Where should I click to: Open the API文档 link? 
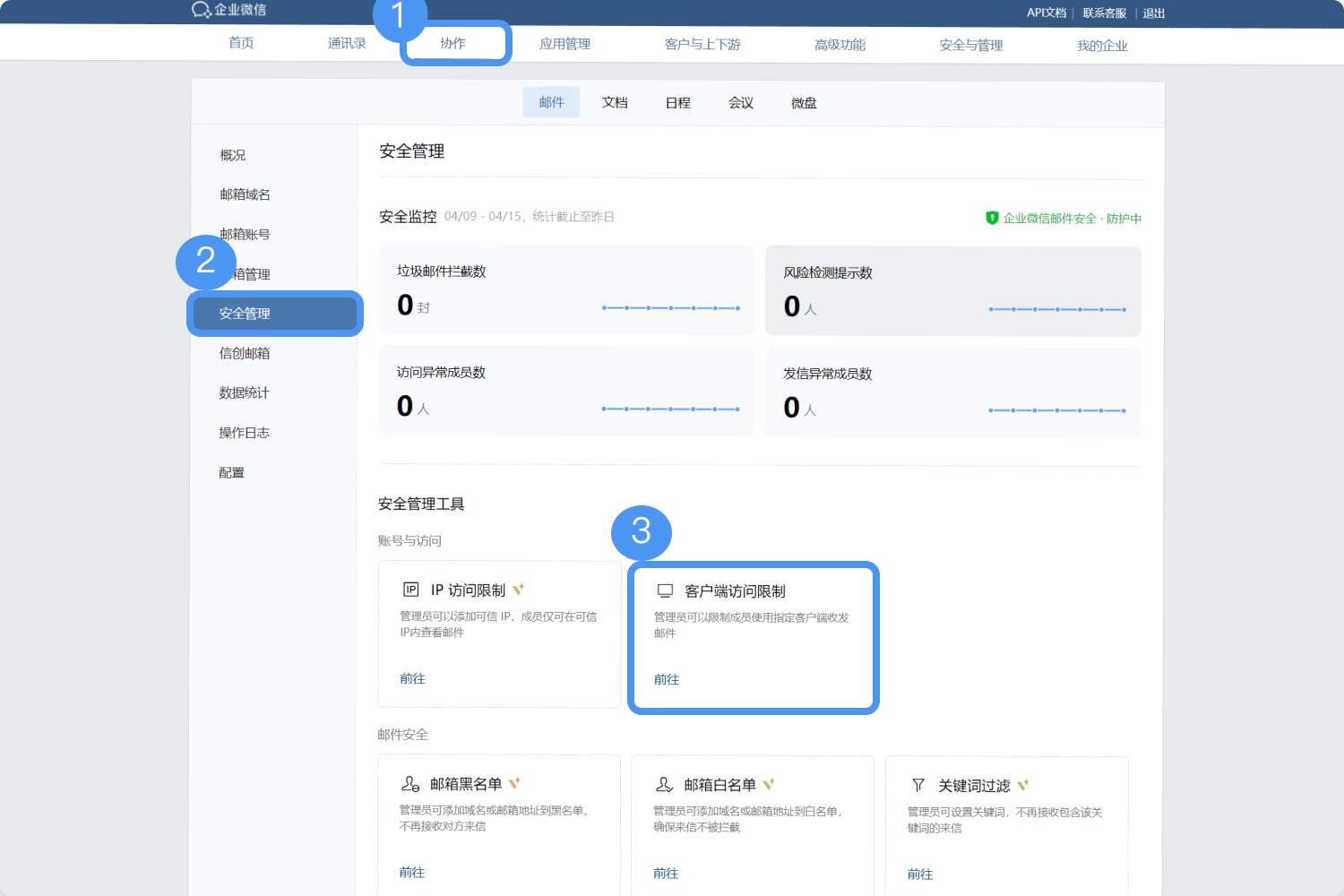(x=1045, y=13)
